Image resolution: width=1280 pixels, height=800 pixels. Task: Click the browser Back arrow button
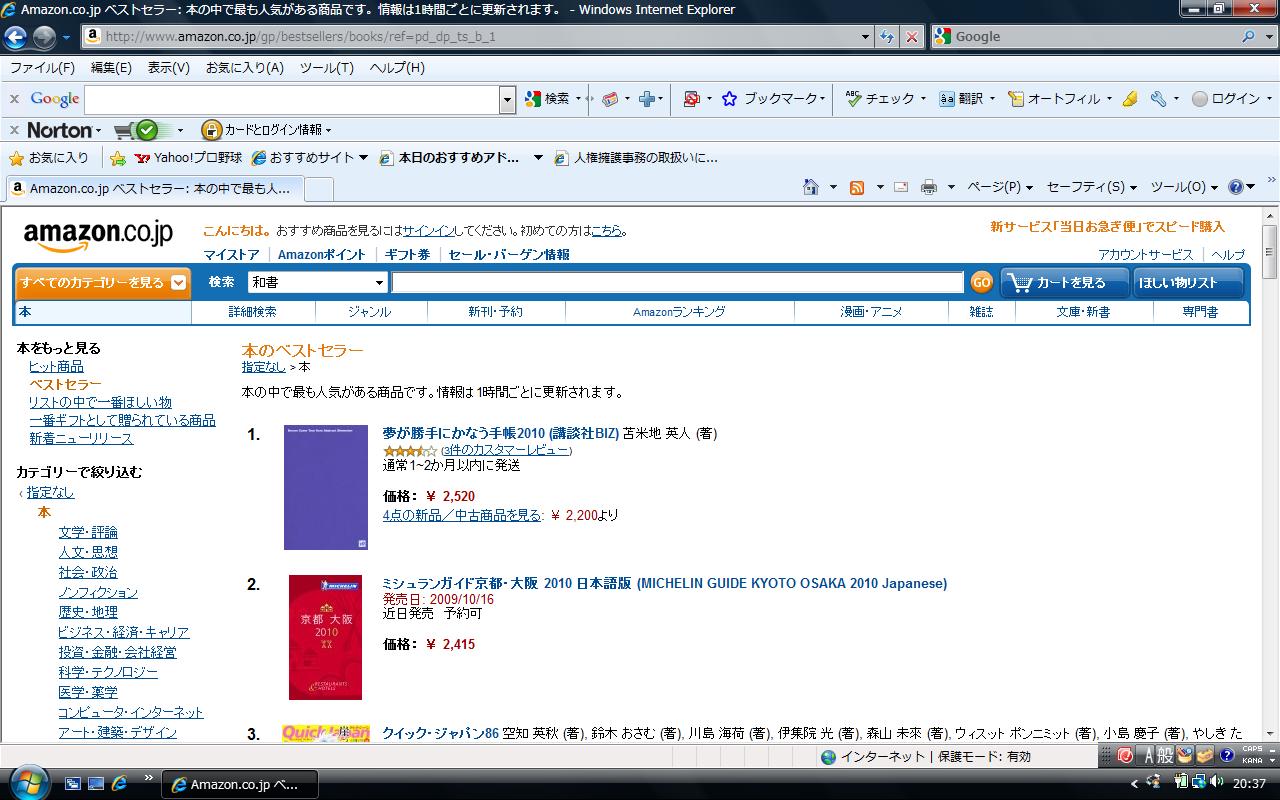pos(15,37)
